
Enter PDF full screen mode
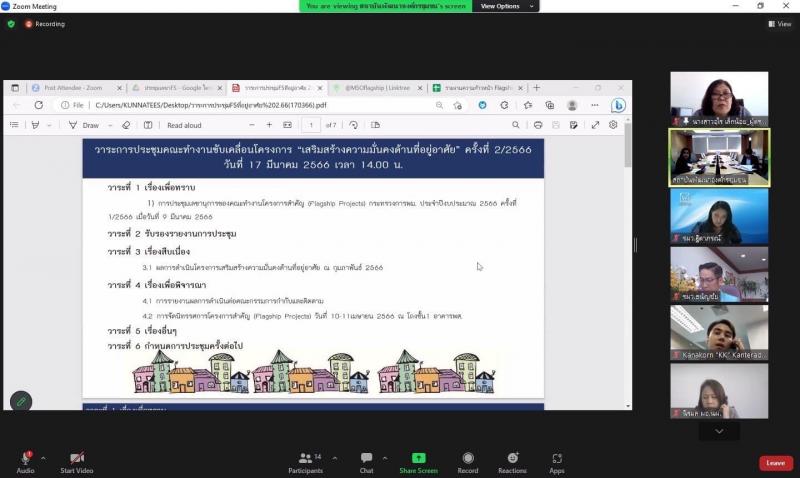click(x=595, y=125)
